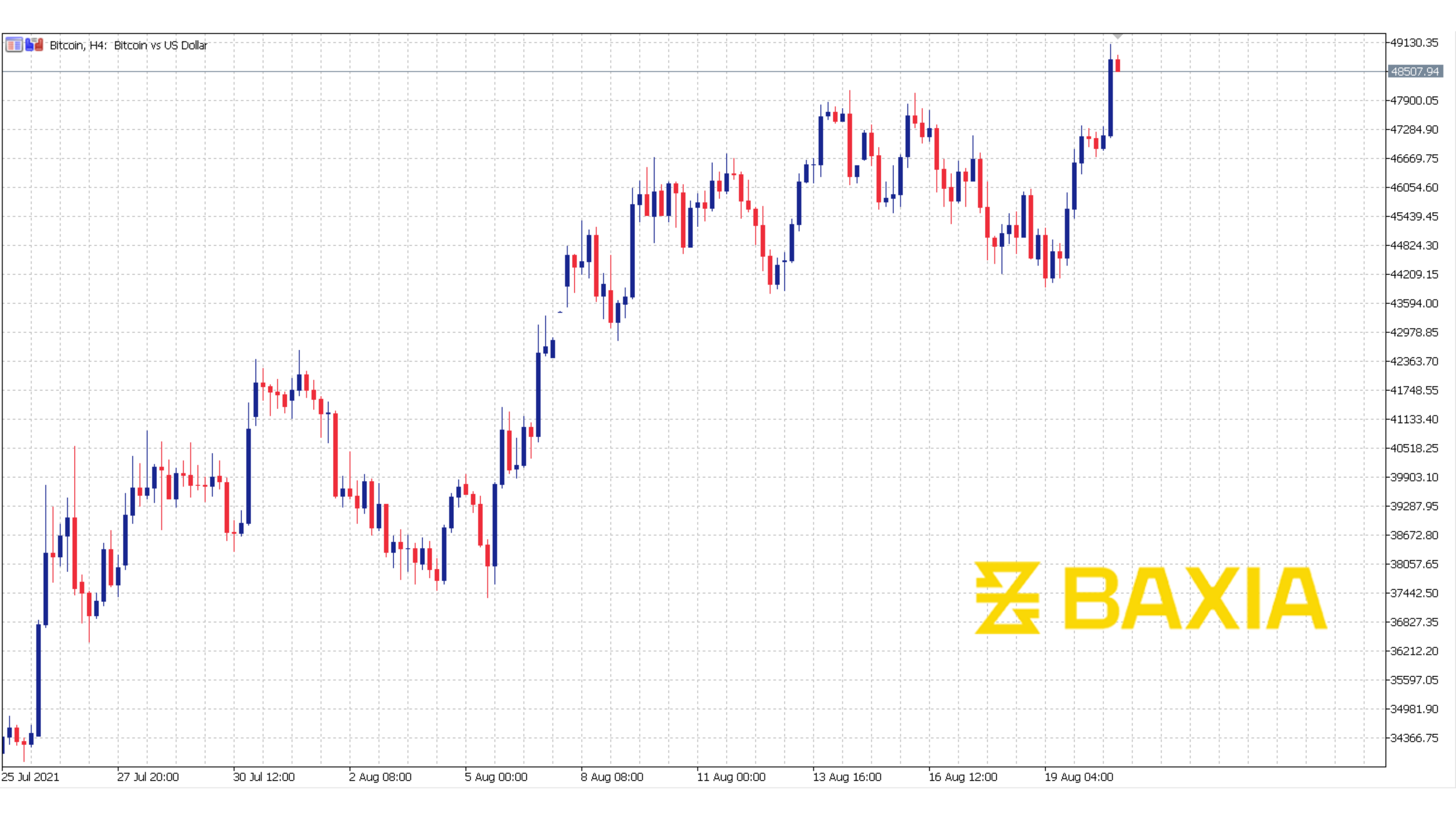This screenshot has height=820, width=1456.
Task: Click the 5 Aug 00:00 time label
Action: [496, 777]
